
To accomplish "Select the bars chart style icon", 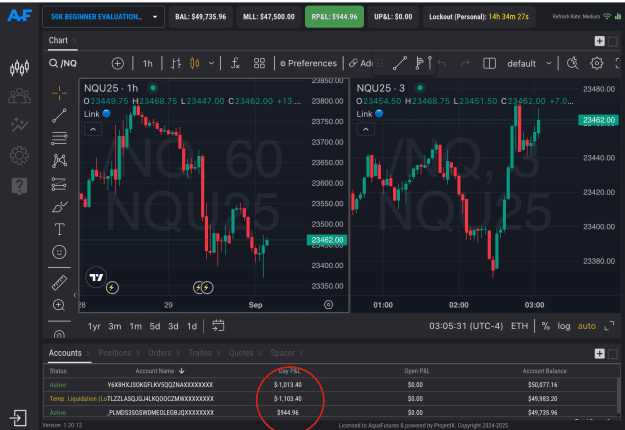I will pos(176,63).
